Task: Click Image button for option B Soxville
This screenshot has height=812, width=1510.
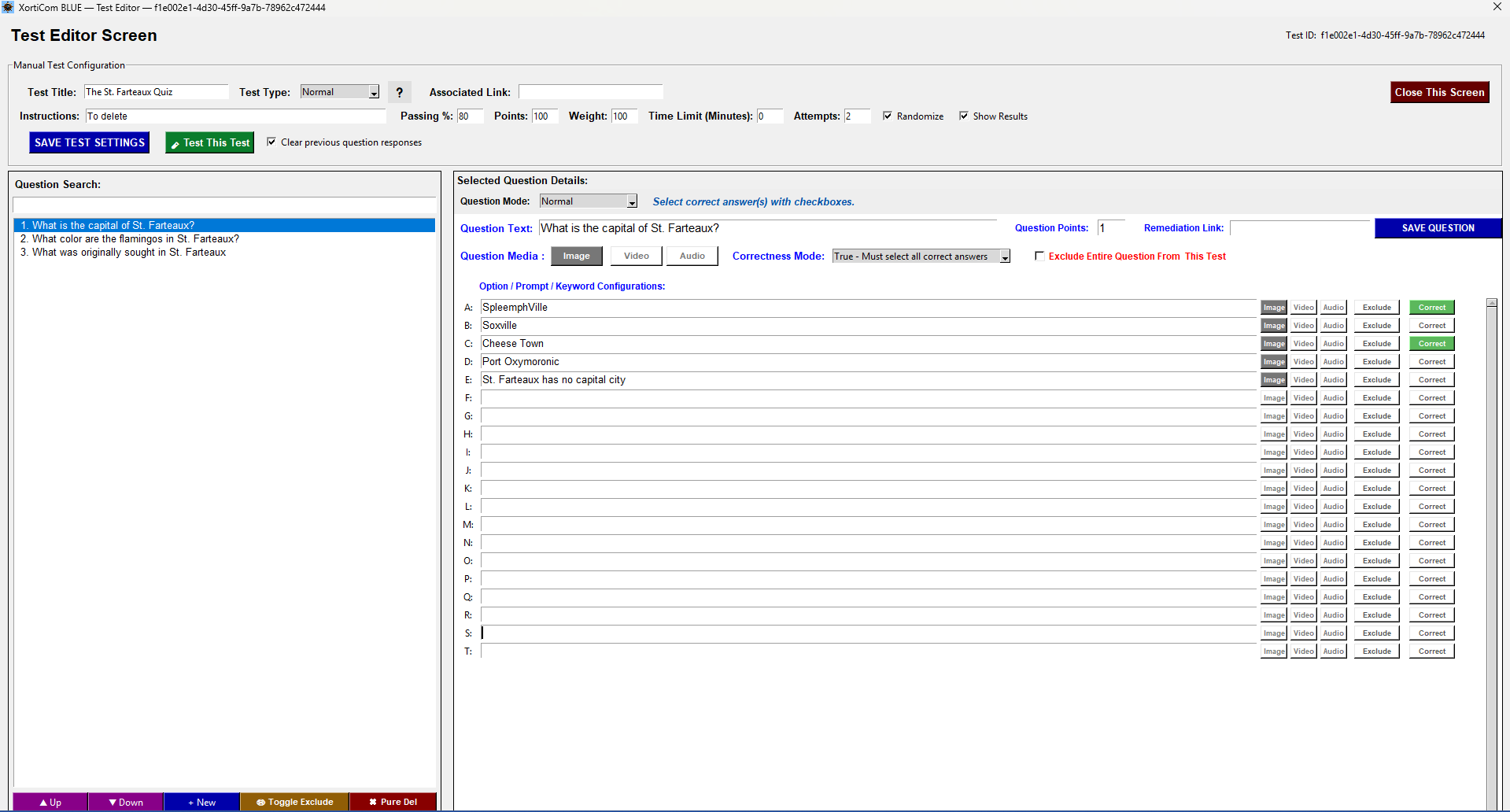Action: pos(1274,326)
